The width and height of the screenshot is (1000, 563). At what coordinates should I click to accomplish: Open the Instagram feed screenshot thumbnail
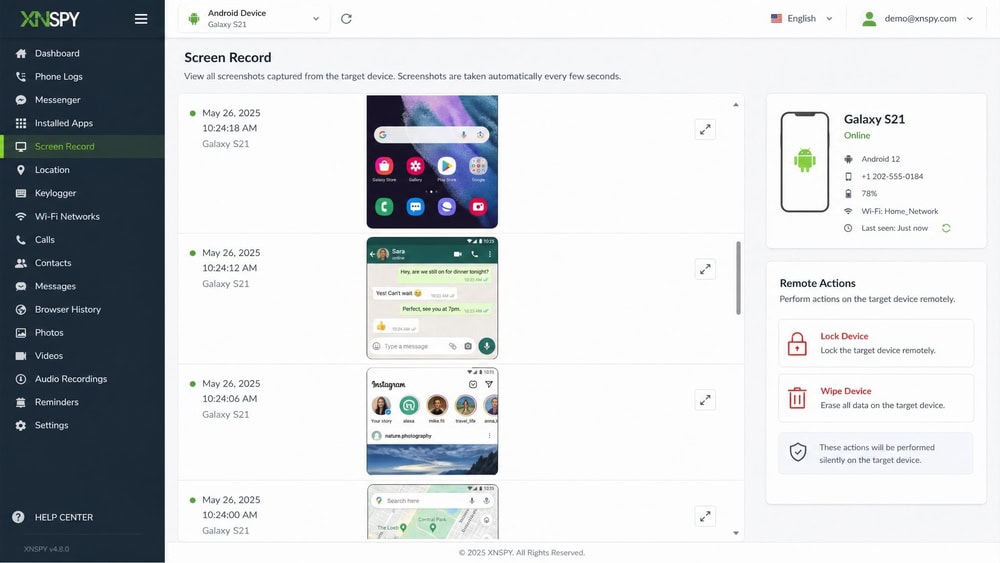[432, 421]
